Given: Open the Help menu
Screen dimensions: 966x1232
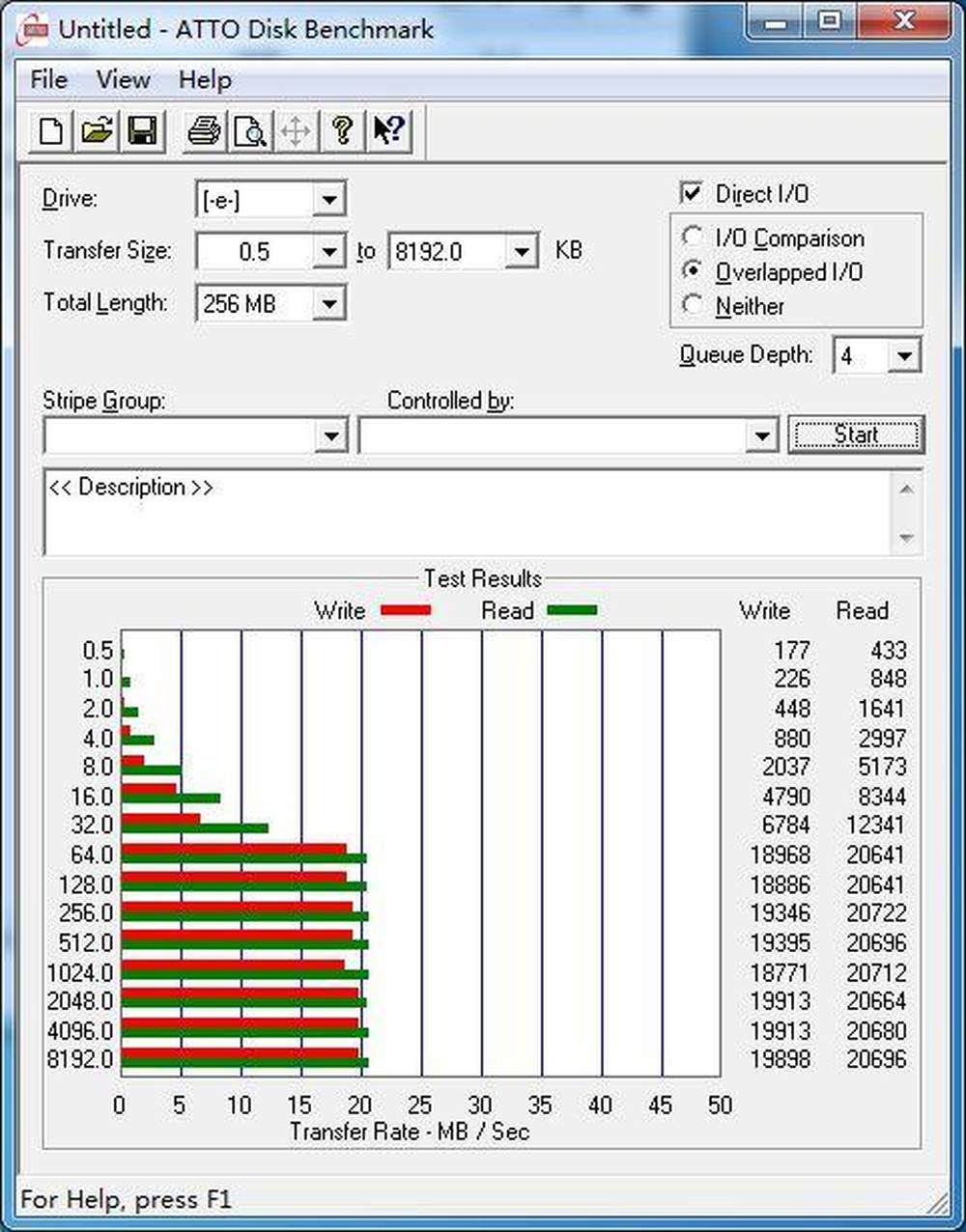Looking at the screenshot, I should (205, 80).
